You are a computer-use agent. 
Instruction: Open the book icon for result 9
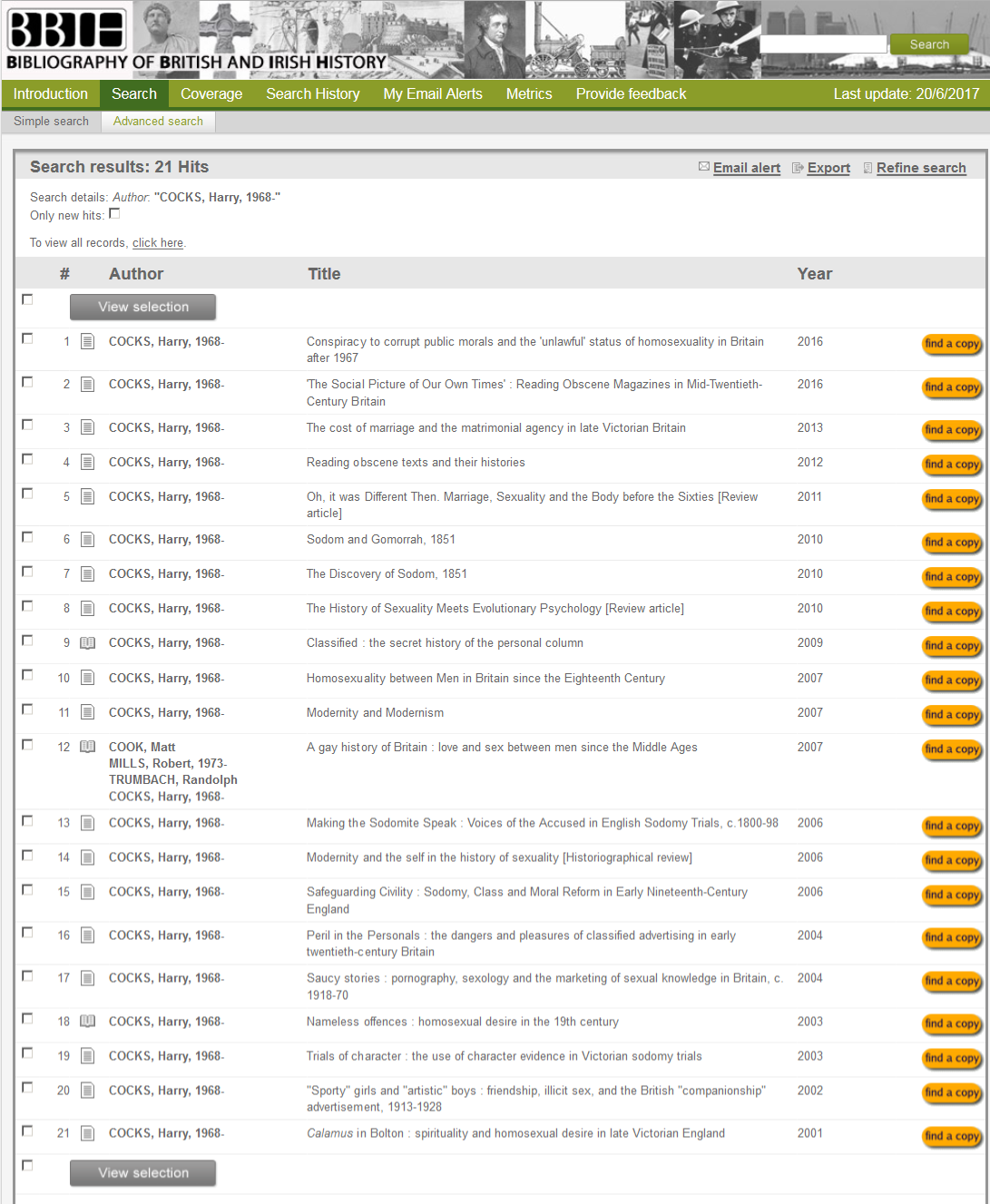tap(87, 643)
